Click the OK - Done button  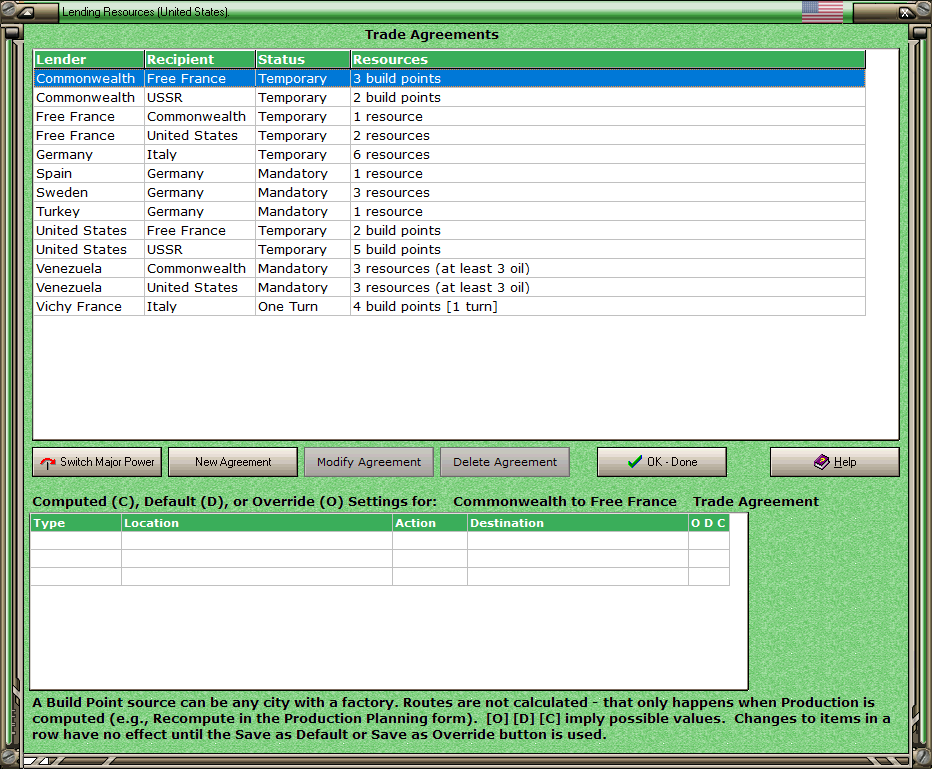(x=662, y=462)
